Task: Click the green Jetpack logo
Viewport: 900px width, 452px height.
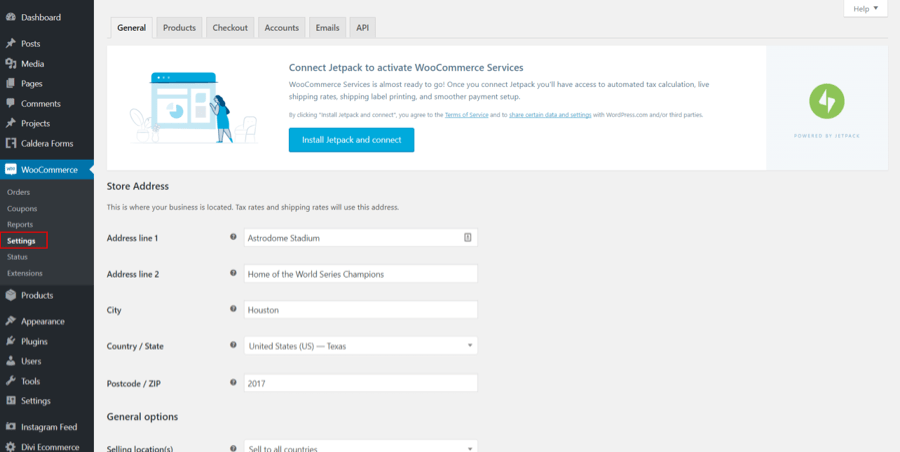Action: click(827, 102)
